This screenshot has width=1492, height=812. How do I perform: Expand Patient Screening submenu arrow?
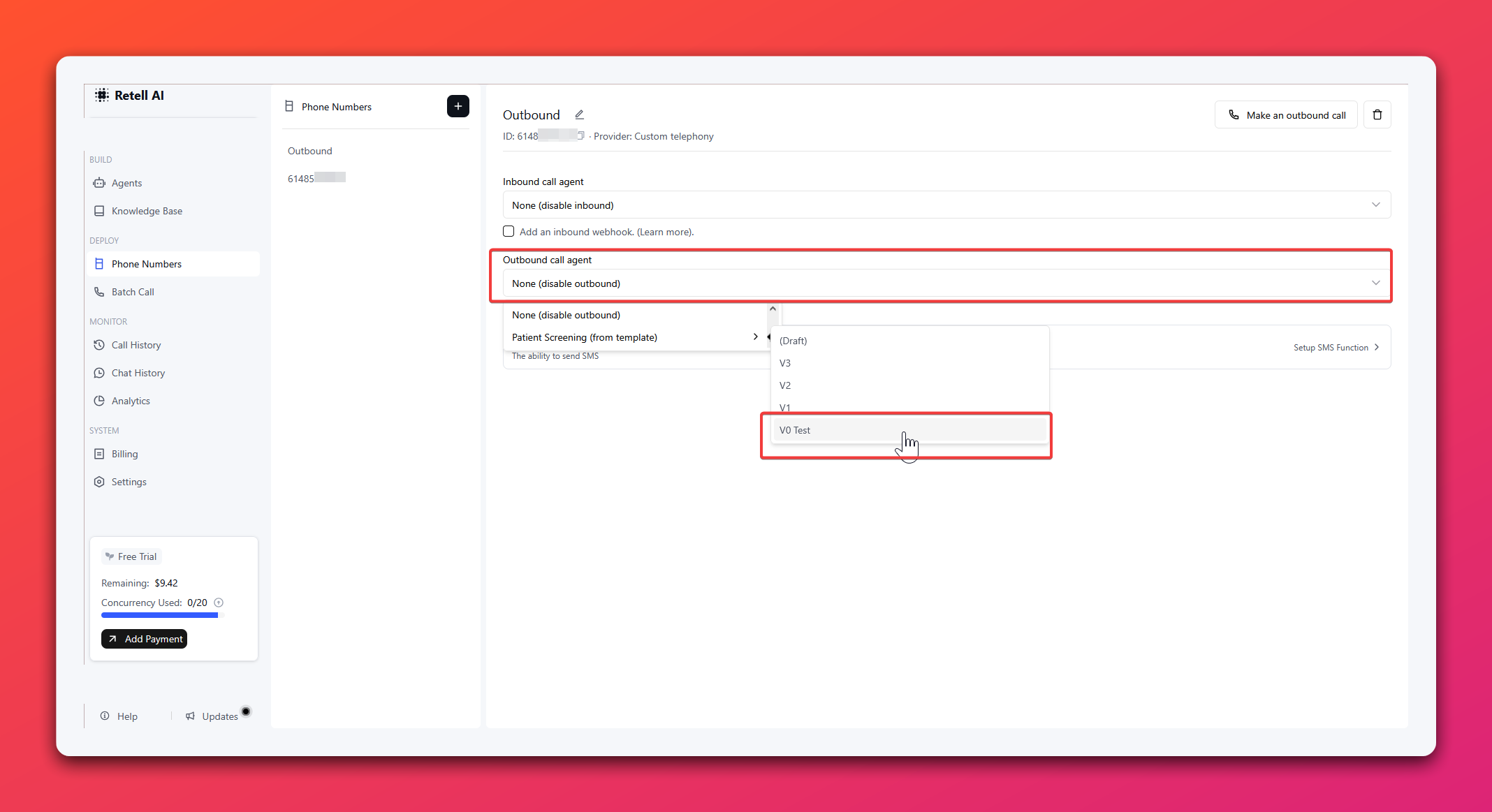[x=755, y=337]
